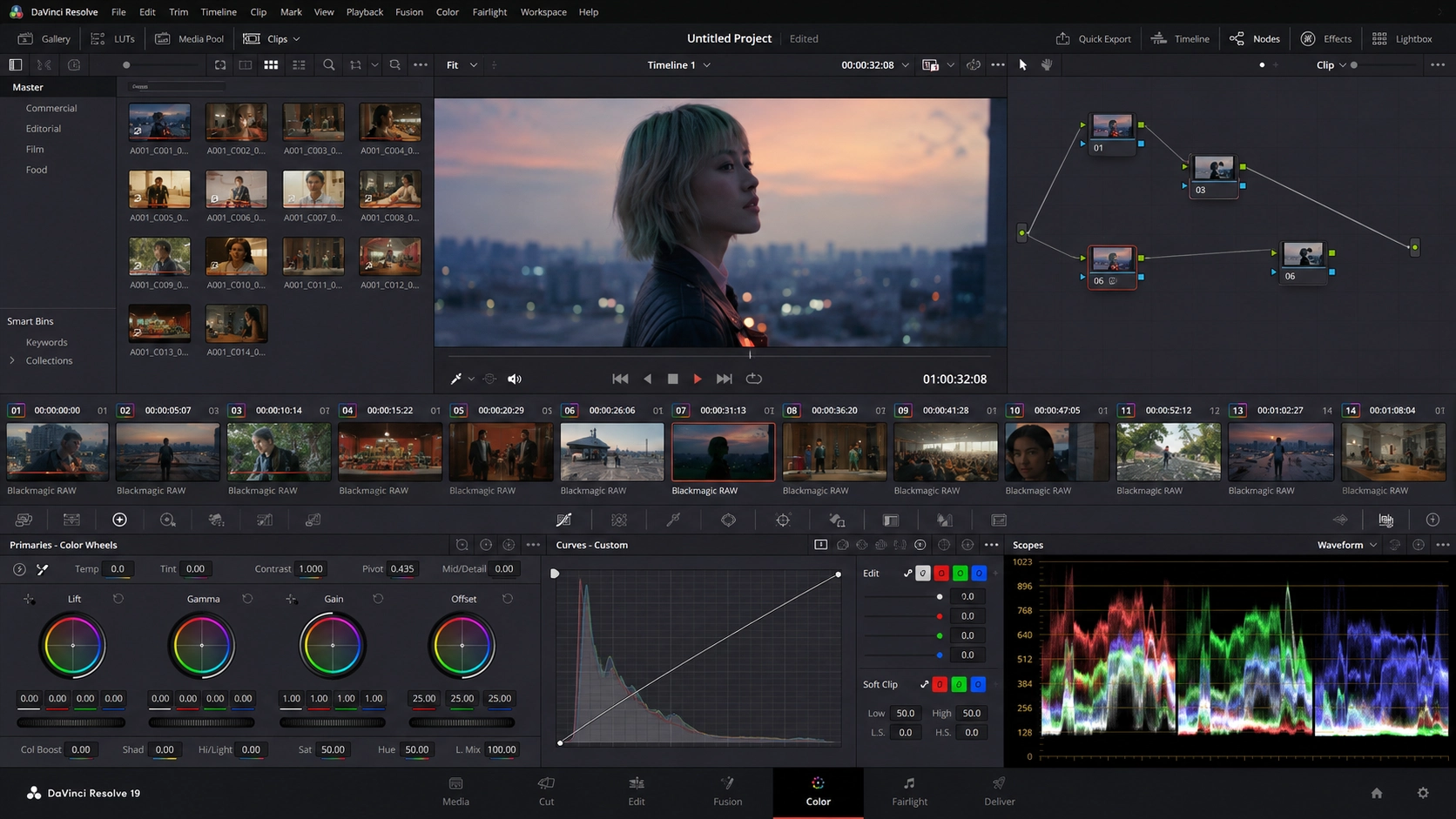
Task: Open the Clip node mode dropdown
Action: 1331,64
